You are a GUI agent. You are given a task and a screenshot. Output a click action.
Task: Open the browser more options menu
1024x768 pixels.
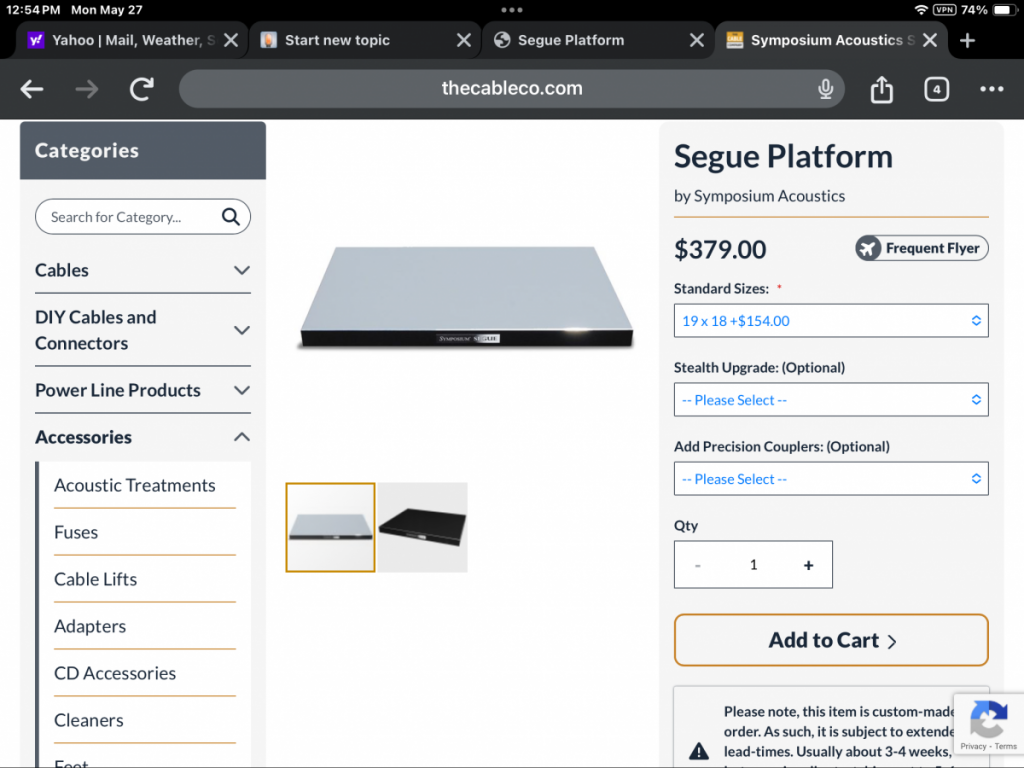click(991, 89)
